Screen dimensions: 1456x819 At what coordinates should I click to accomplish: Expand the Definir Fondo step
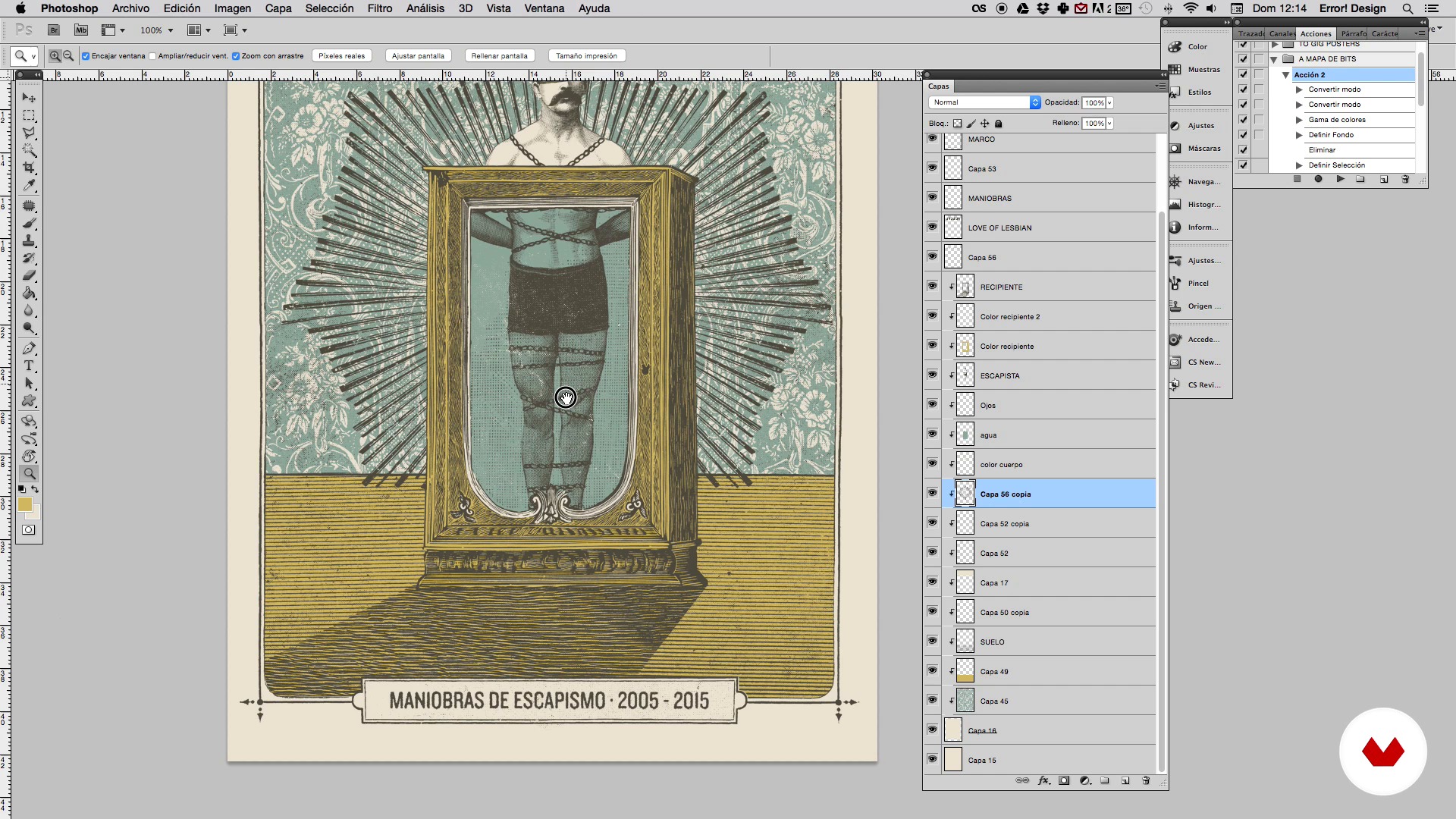(1299, 135)
